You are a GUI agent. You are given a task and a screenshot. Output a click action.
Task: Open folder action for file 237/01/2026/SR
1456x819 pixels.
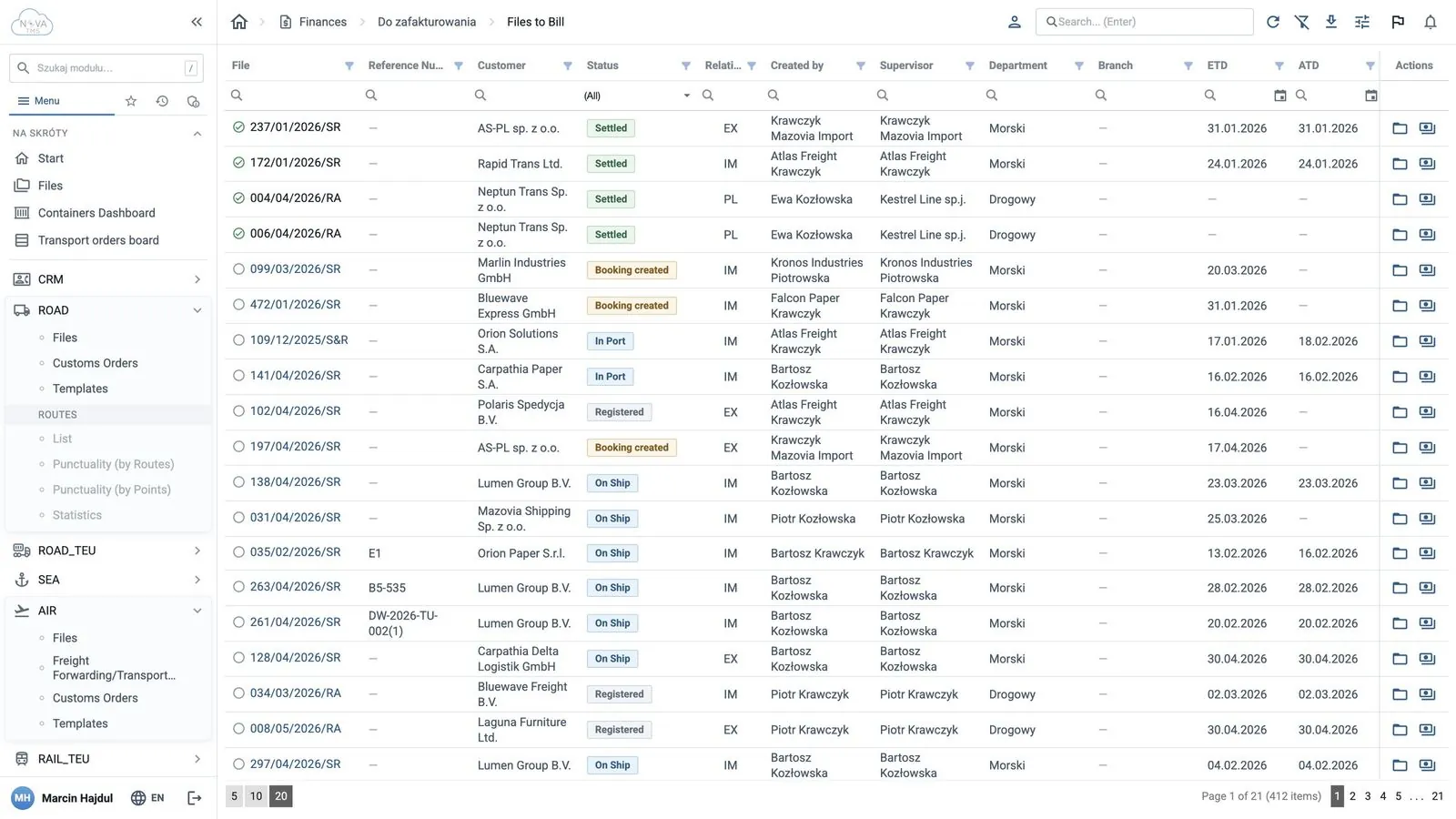coord(1400,128)
